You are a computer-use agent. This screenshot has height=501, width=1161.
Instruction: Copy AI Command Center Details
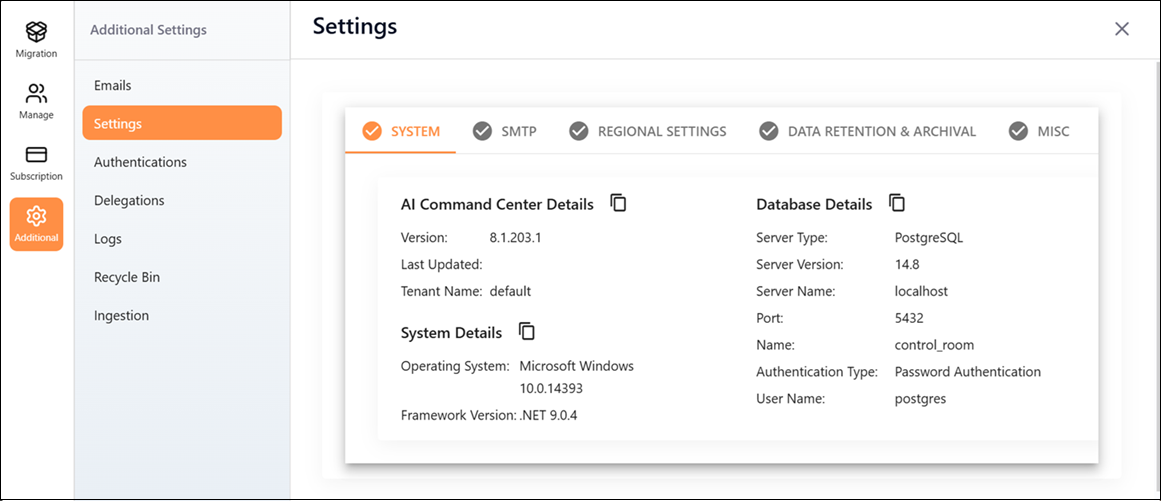pos(619,203)
